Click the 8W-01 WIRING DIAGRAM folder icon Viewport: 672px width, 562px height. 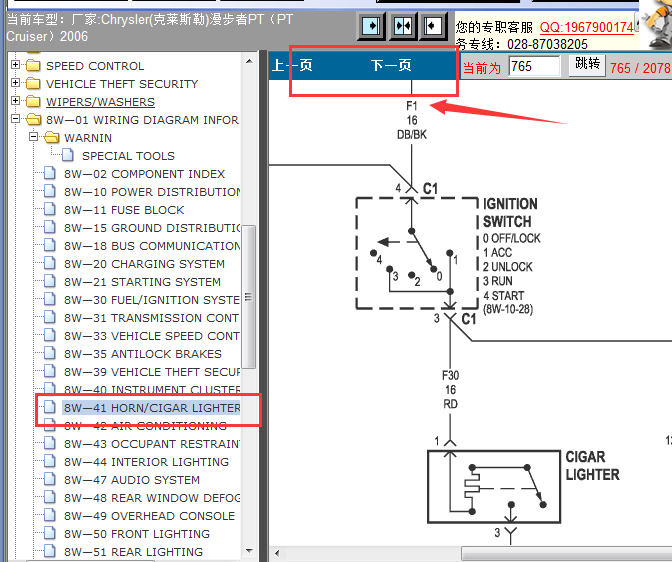click(x=33, y=120)
